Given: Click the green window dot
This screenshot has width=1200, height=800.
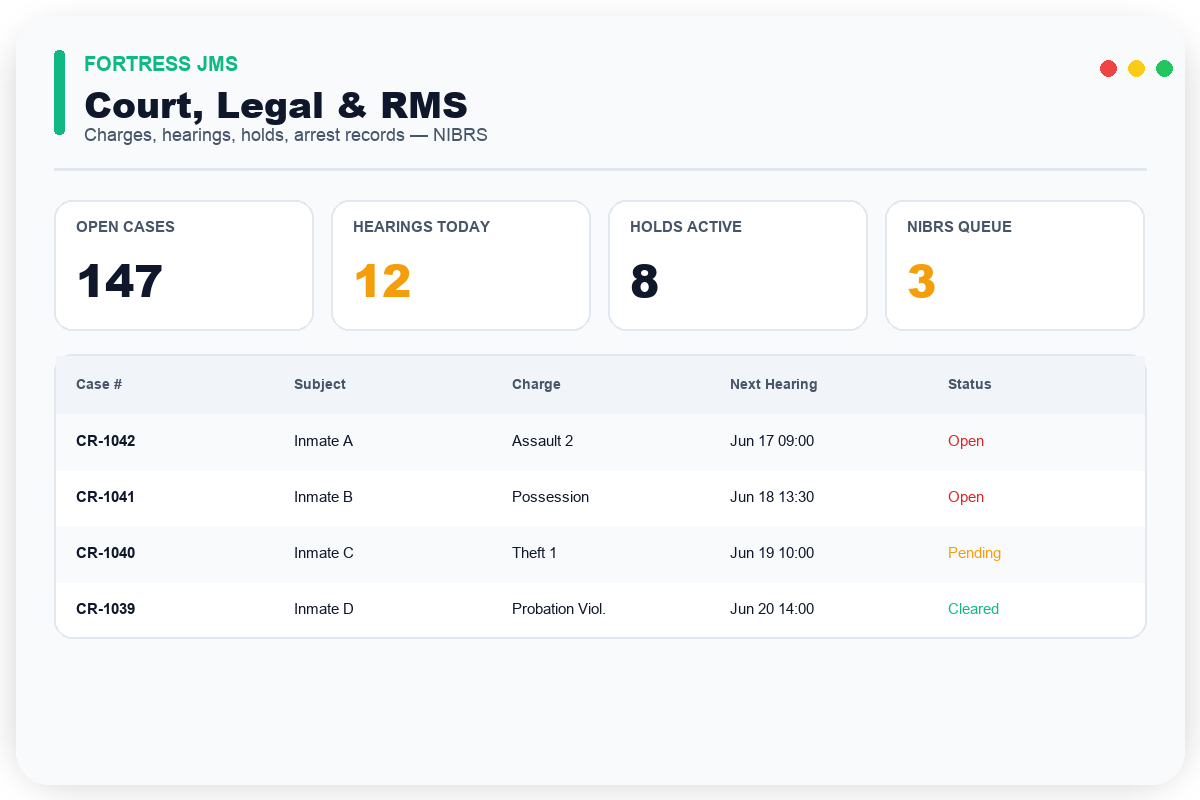Looking at the screenshot, I should point(1164,68).
